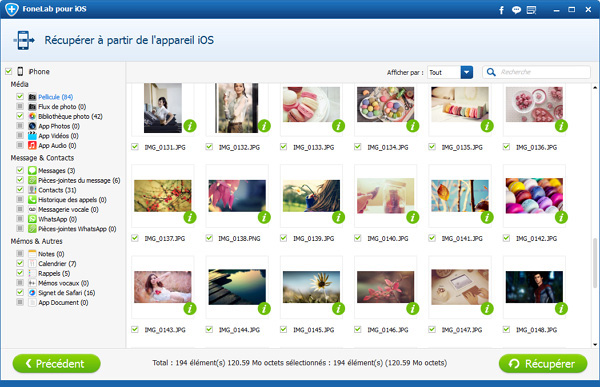Open Pièces-jointes du message (6)

coord(79,180)
